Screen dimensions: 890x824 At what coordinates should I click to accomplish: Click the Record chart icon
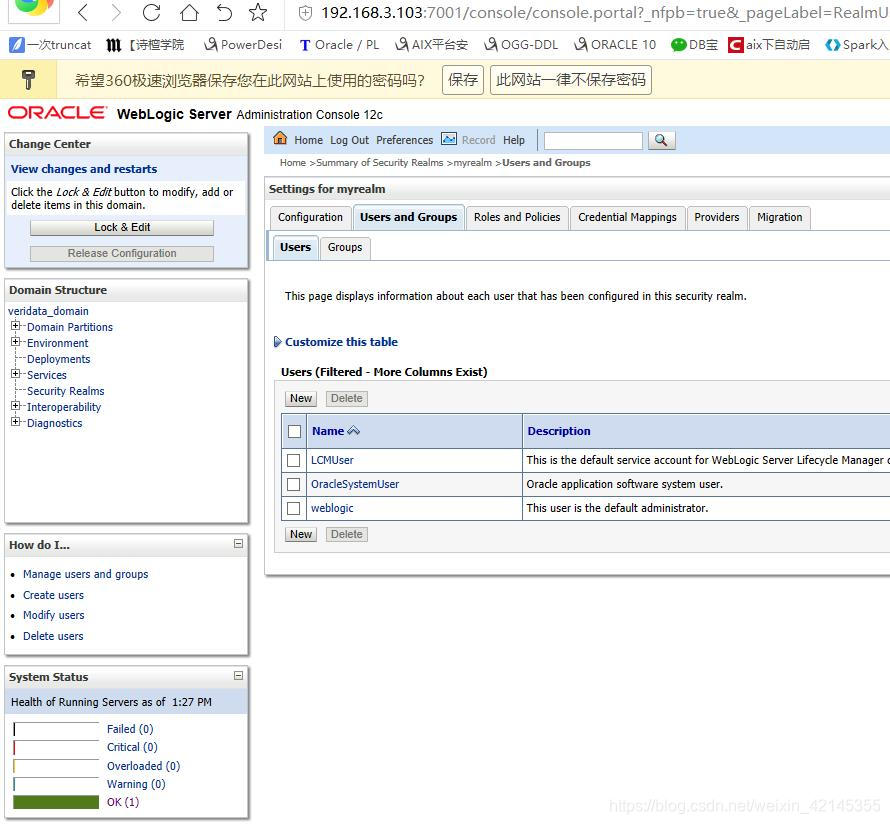[x=449, y=139]
